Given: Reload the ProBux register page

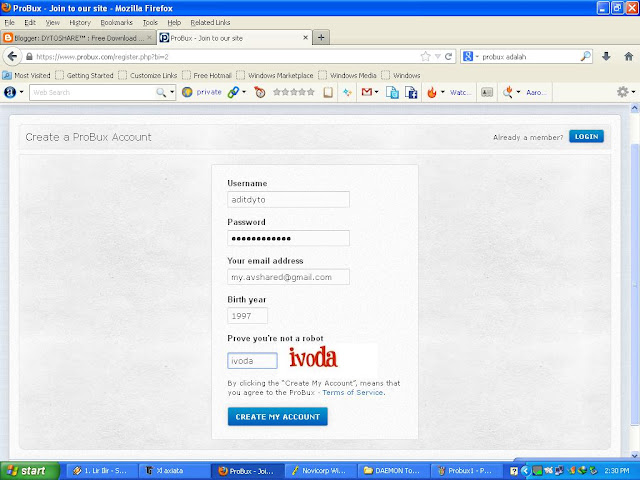Looking at the screenshot, I should click(448, 56).
